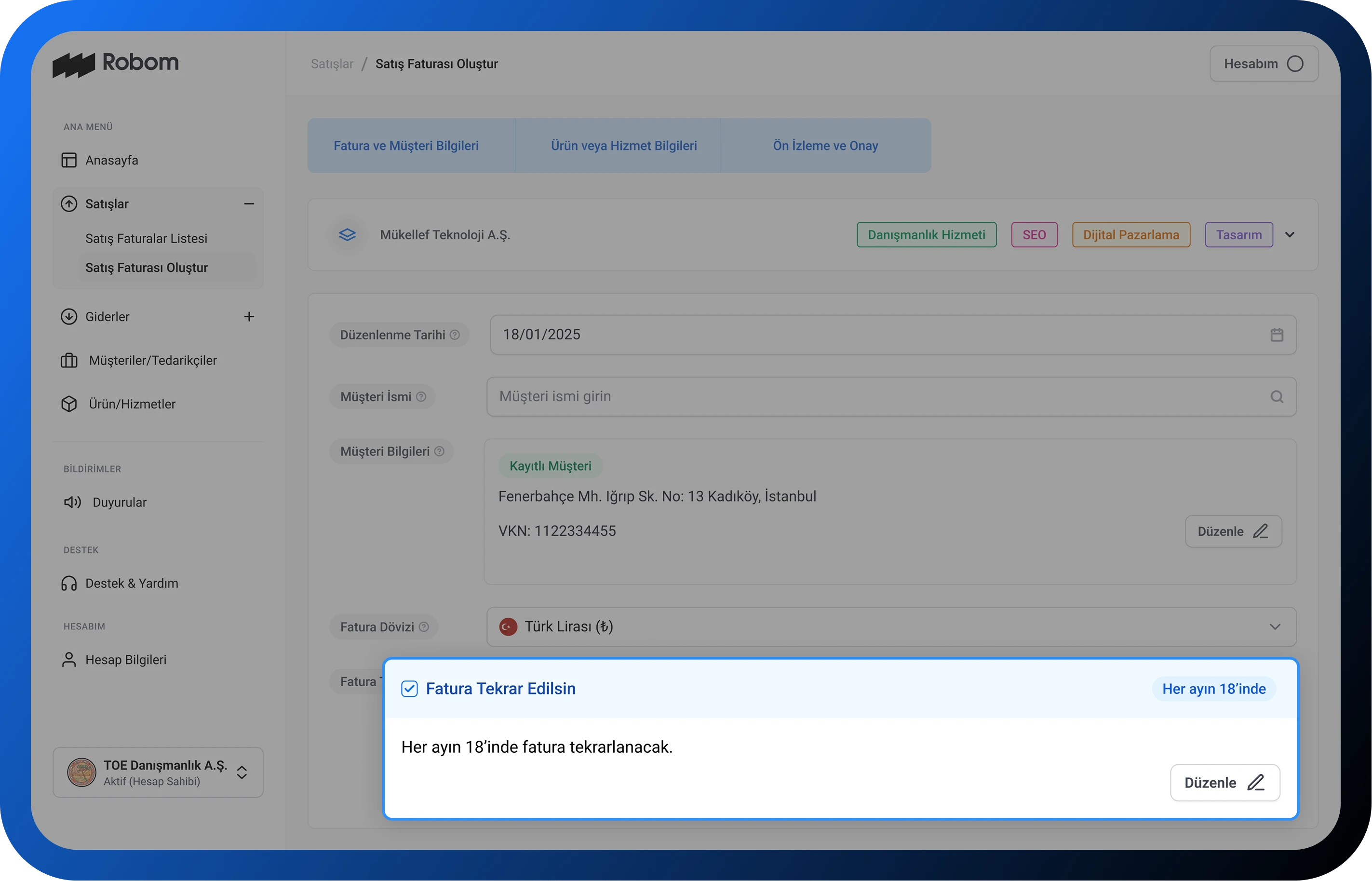Click the Duyurular megaphone icon
Screen dimensions: 1372x881
coord(72,502)
